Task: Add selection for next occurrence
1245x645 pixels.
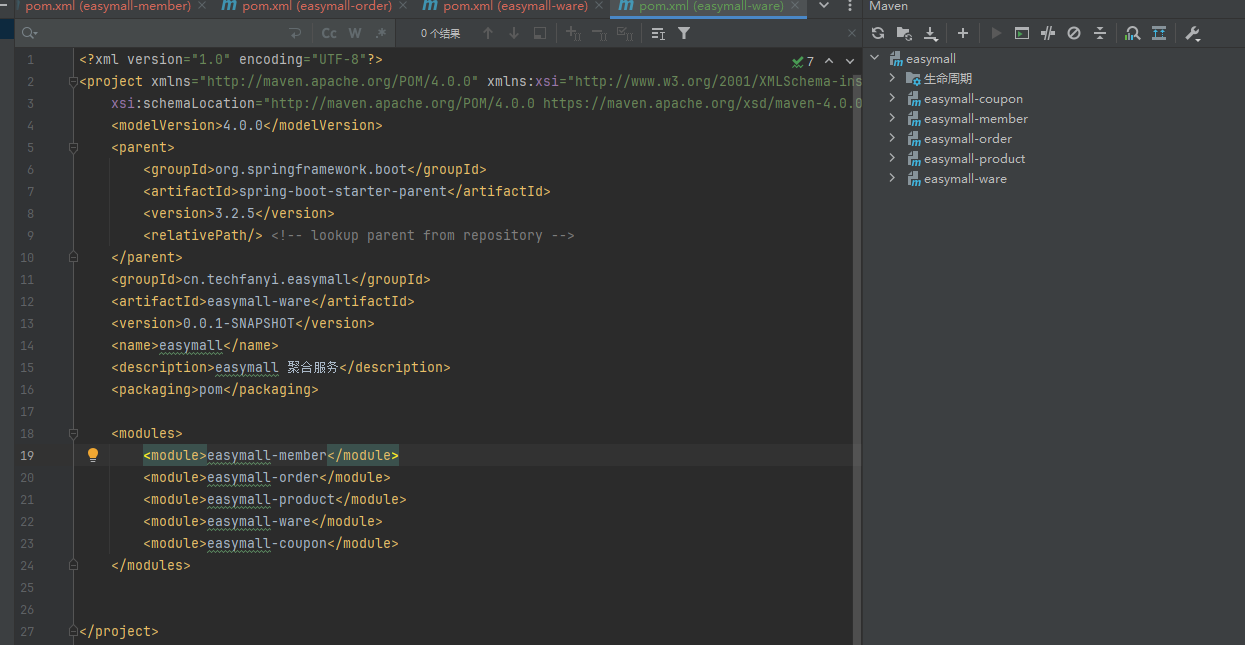Action: pos(573,33)
